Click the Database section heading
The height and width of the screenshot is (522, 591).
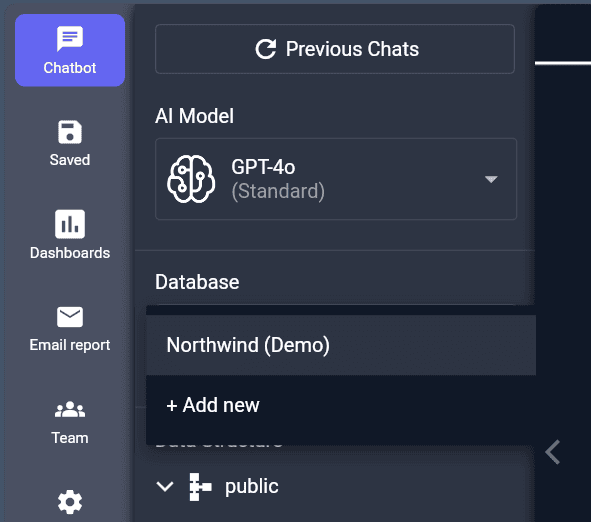tap(197, 282)
